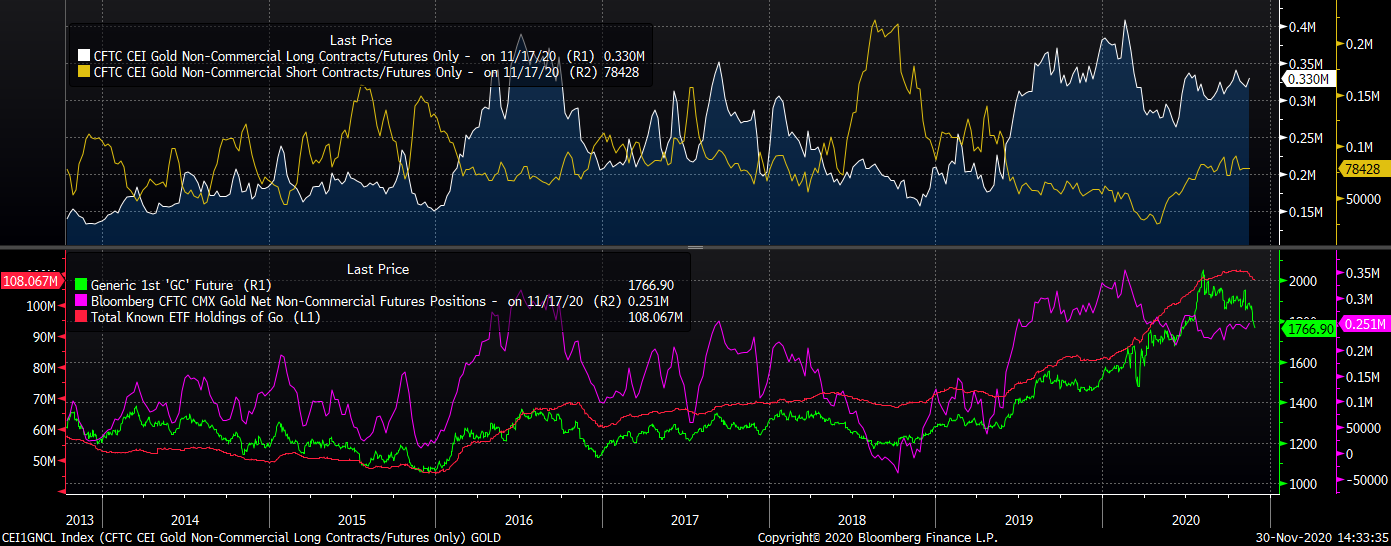Click the 1766.90 value in the lower legend
Image resolution: width=1391 pixels, height=546 pixels.
click(650, 285)
